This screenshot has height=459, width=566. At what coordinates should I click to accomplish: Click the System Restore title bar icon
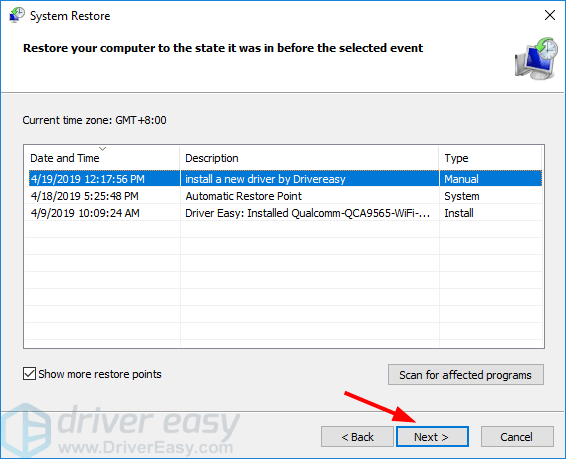pyautogui.click(x=16, y=15)
